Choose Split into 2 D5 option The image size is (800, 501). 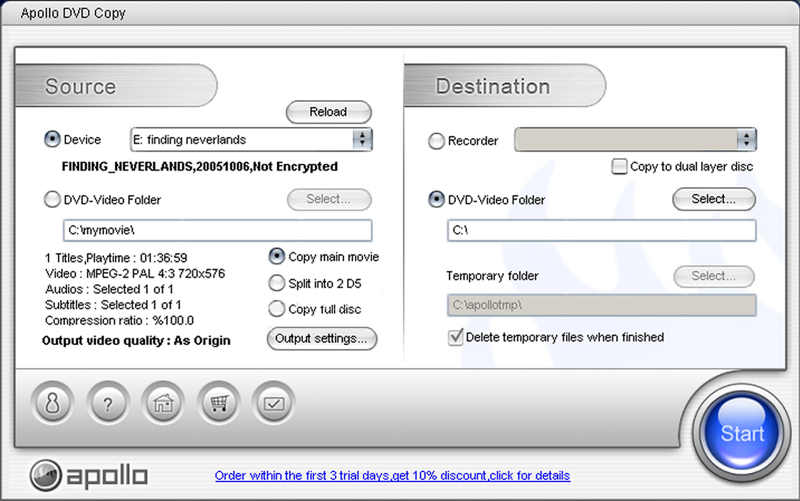point(277,283)
